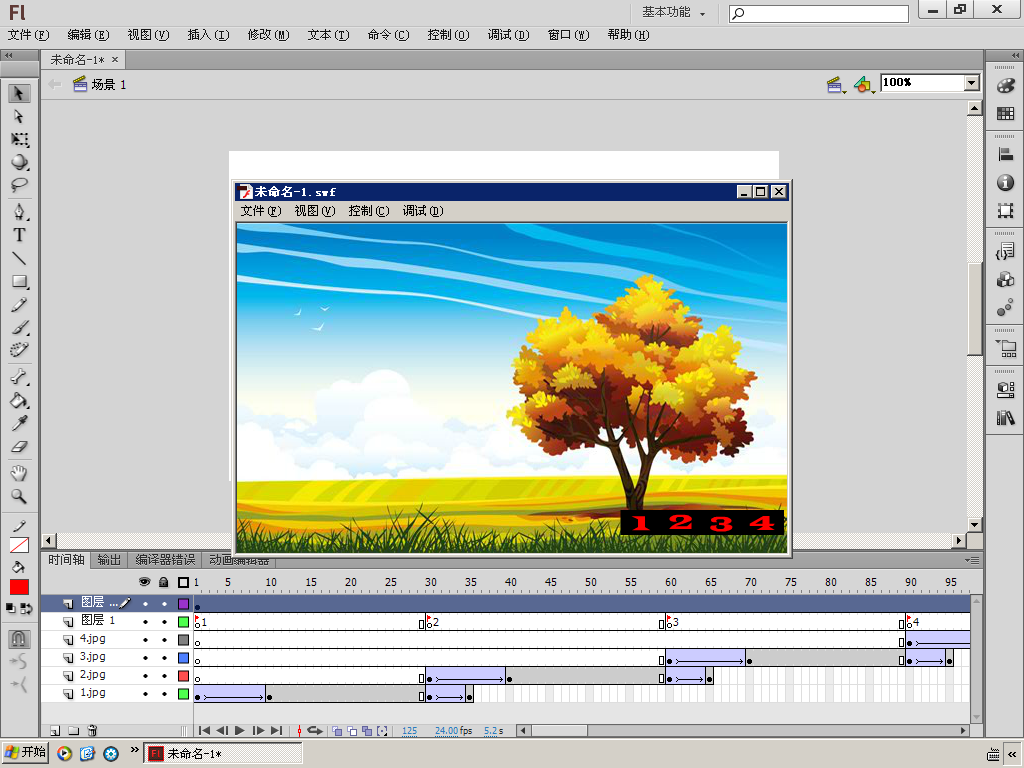Screen dimensions: 1024x768
Task: Open the 修改 menu in the menu bar
Action: pyautogui.click(x=267, y=35)
